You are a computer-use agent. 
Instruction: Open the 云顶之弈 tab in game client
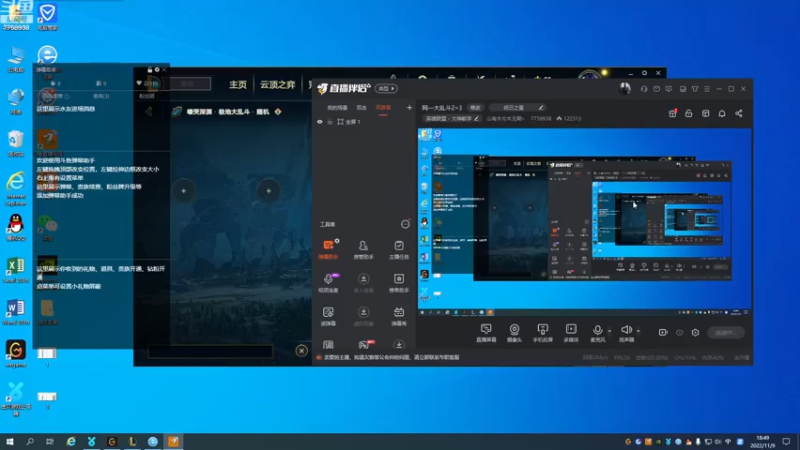pos(278,85)
